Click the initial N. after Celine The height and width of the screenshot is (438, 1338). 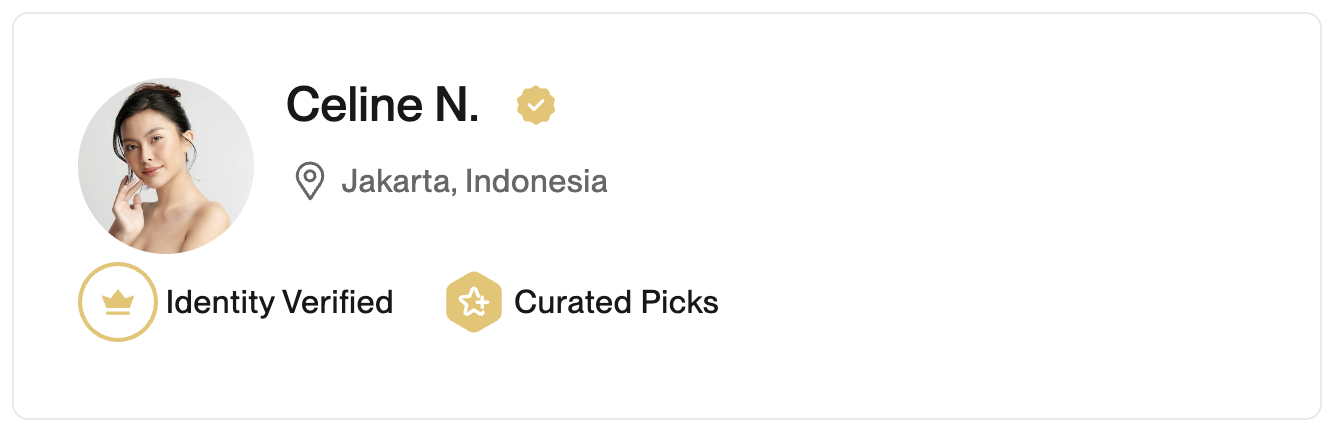[x=456, y=104]
